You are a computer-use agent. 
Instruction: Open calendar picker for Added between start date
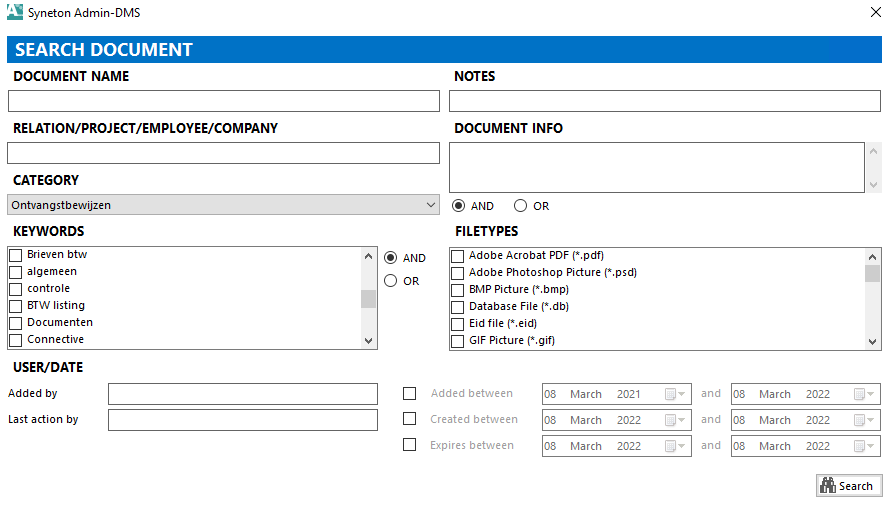coord(675,394)
